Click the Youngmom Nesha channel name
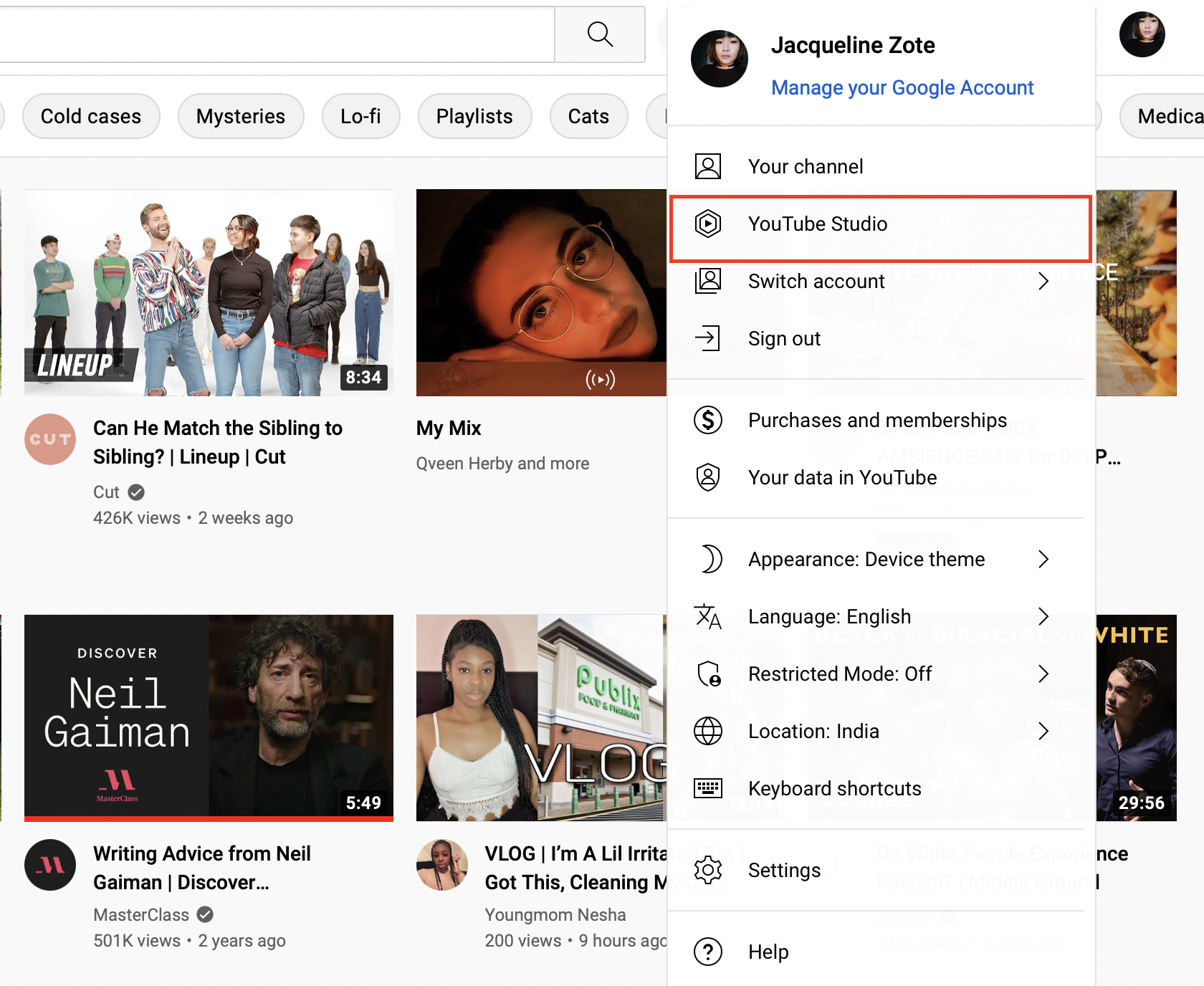 coord(555,915)
